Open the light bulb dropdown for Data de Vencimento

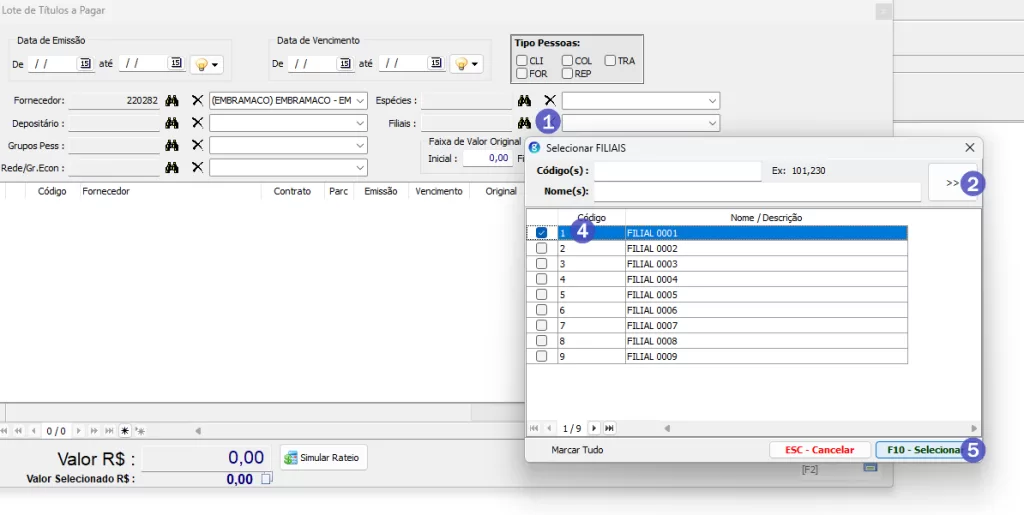point(465,63)
